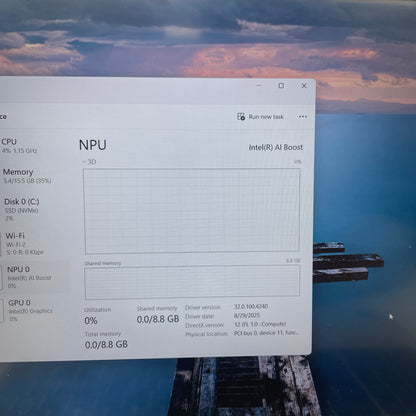The image size is (416, 416).
Task: Maximize the Task Manager window
Action: (281, 86)
